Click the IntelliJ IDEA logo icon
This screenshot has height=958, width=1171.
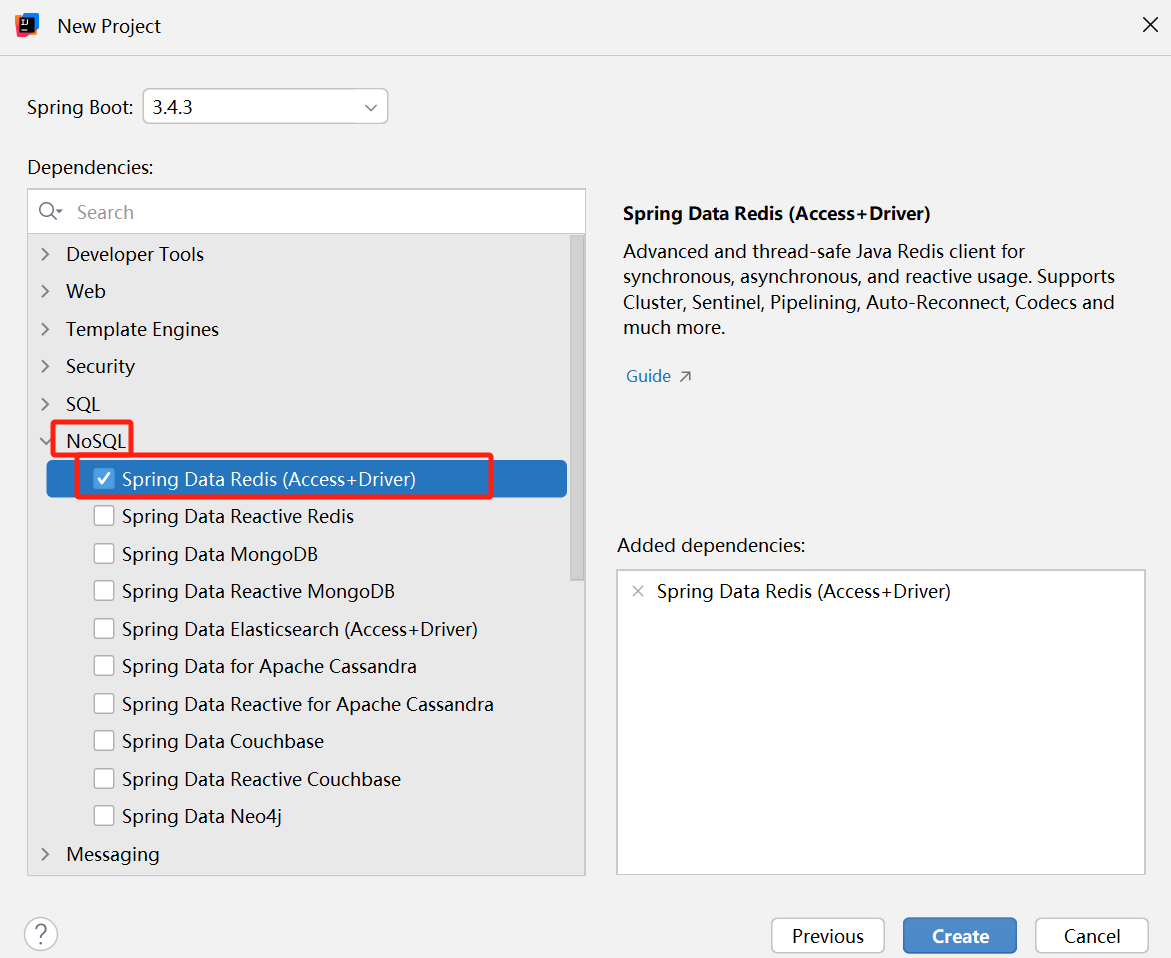27,26
